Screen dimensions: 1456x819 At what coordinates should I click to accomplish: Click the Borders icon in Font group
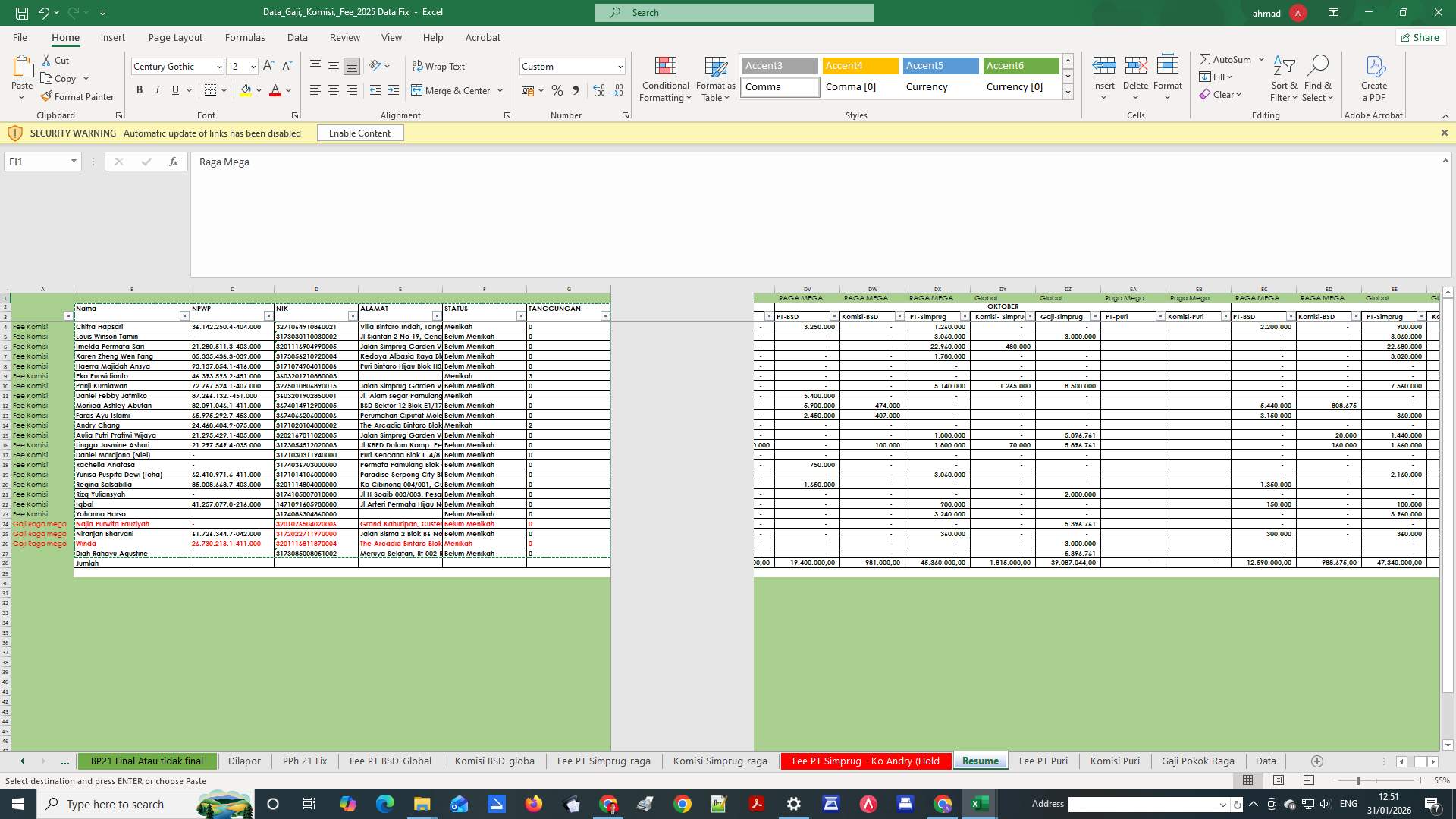coord(210,90)
